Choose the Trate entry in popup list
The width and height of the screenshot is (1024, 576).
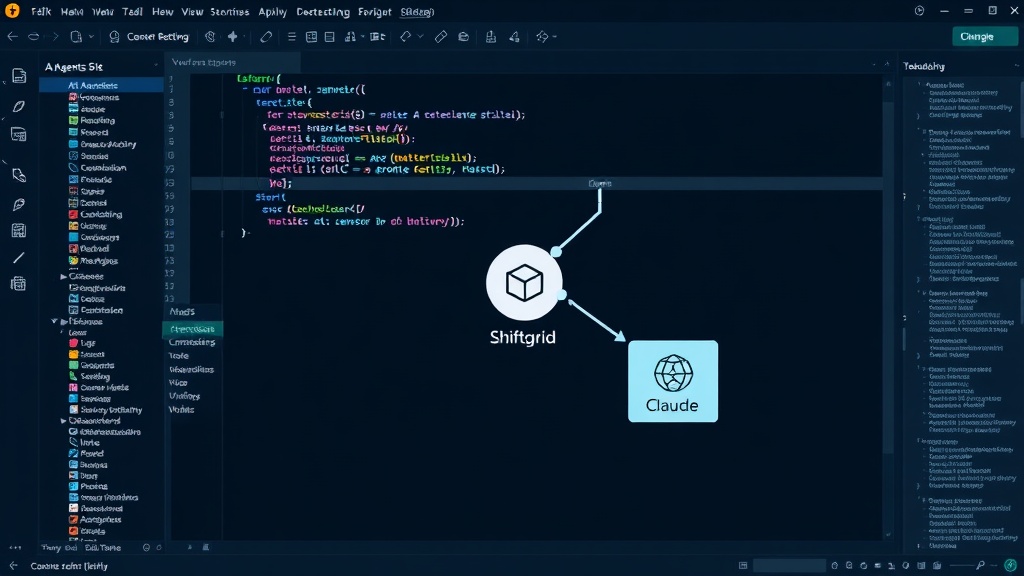coord(179,356)
